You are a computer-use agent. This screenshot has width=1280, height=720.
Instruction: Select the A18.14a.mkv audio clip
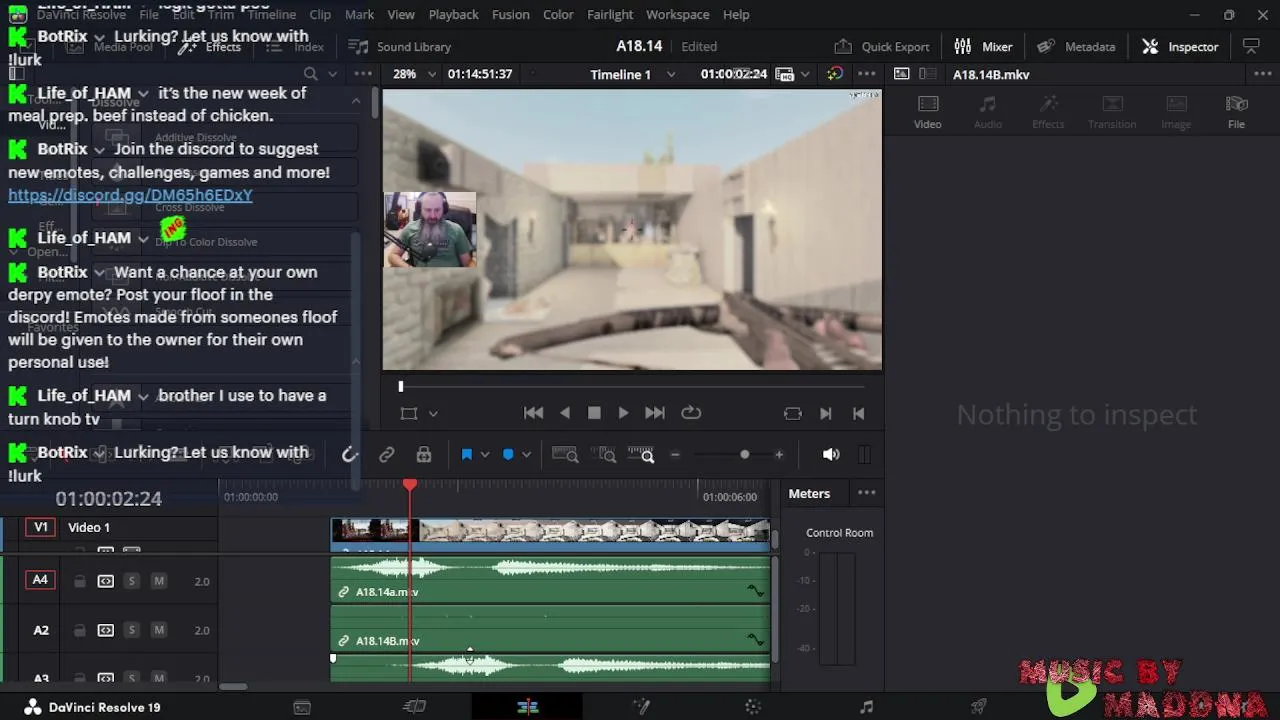click(550, 581)
